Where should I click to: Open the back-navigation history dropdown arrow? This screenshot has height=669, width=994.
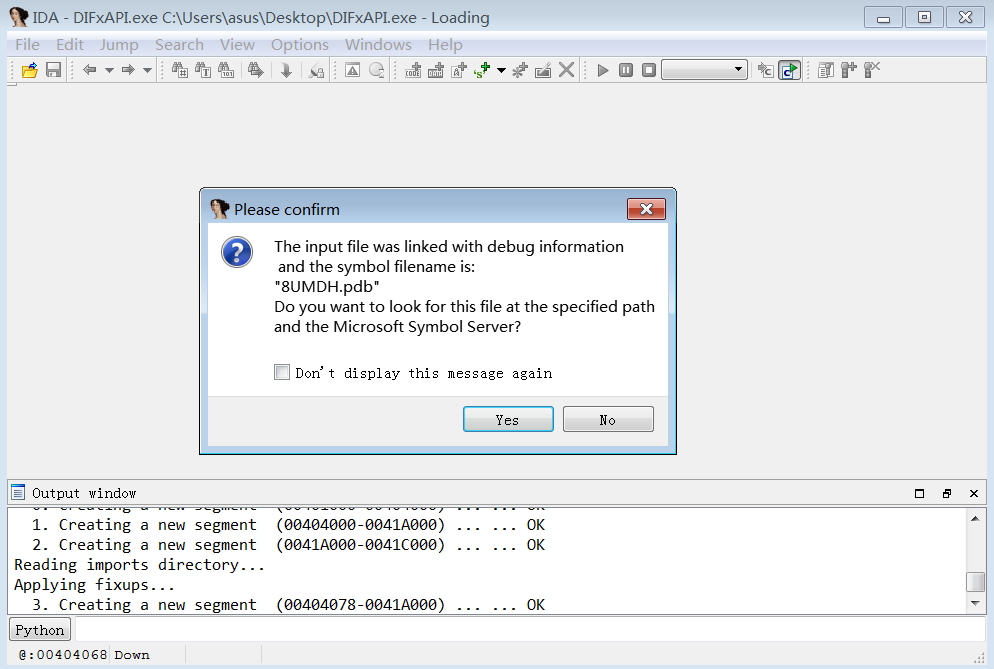(109, 70)
